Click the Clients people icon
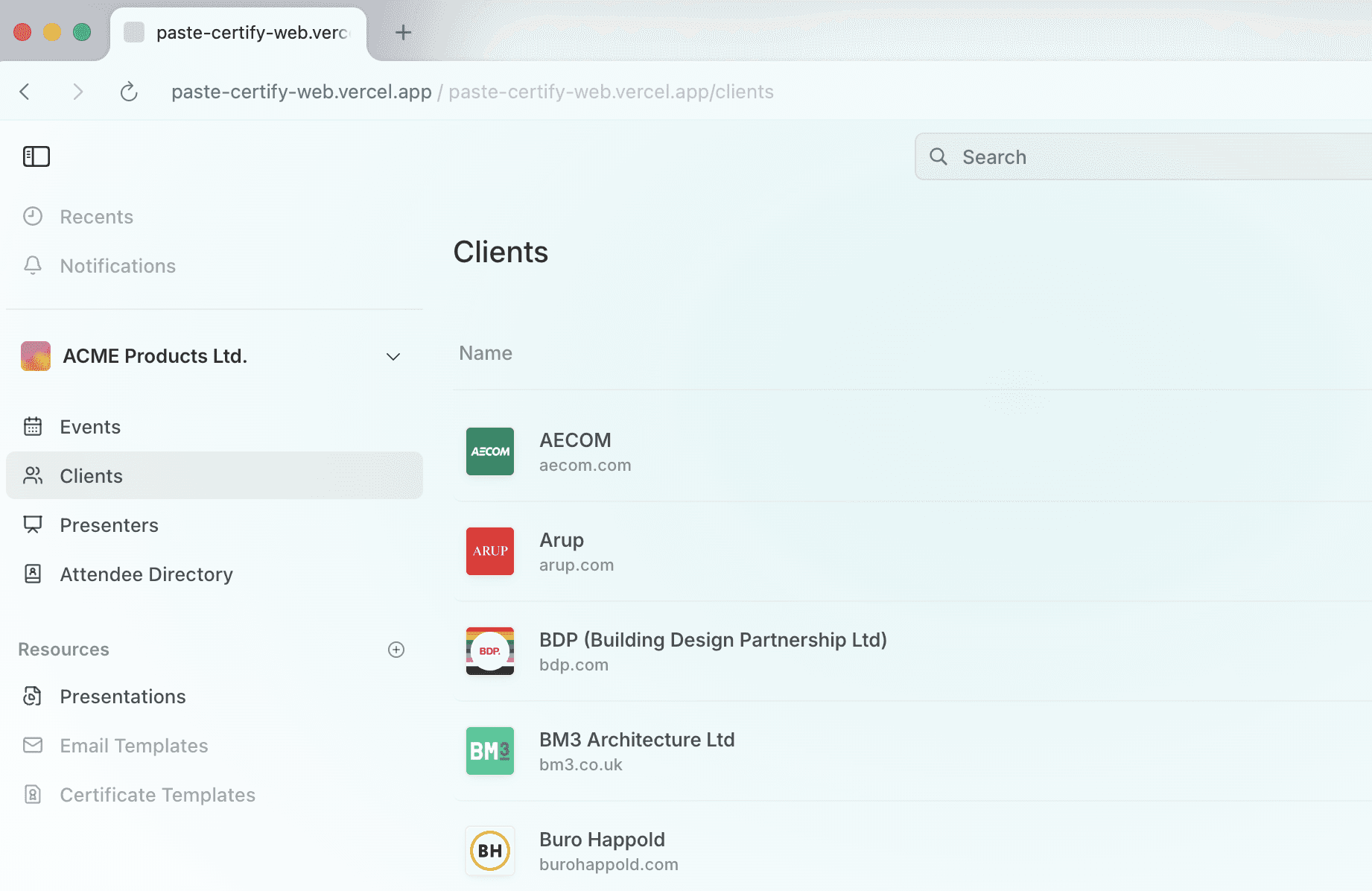The height and width of the screenshot is (891, 1372). 33,475
